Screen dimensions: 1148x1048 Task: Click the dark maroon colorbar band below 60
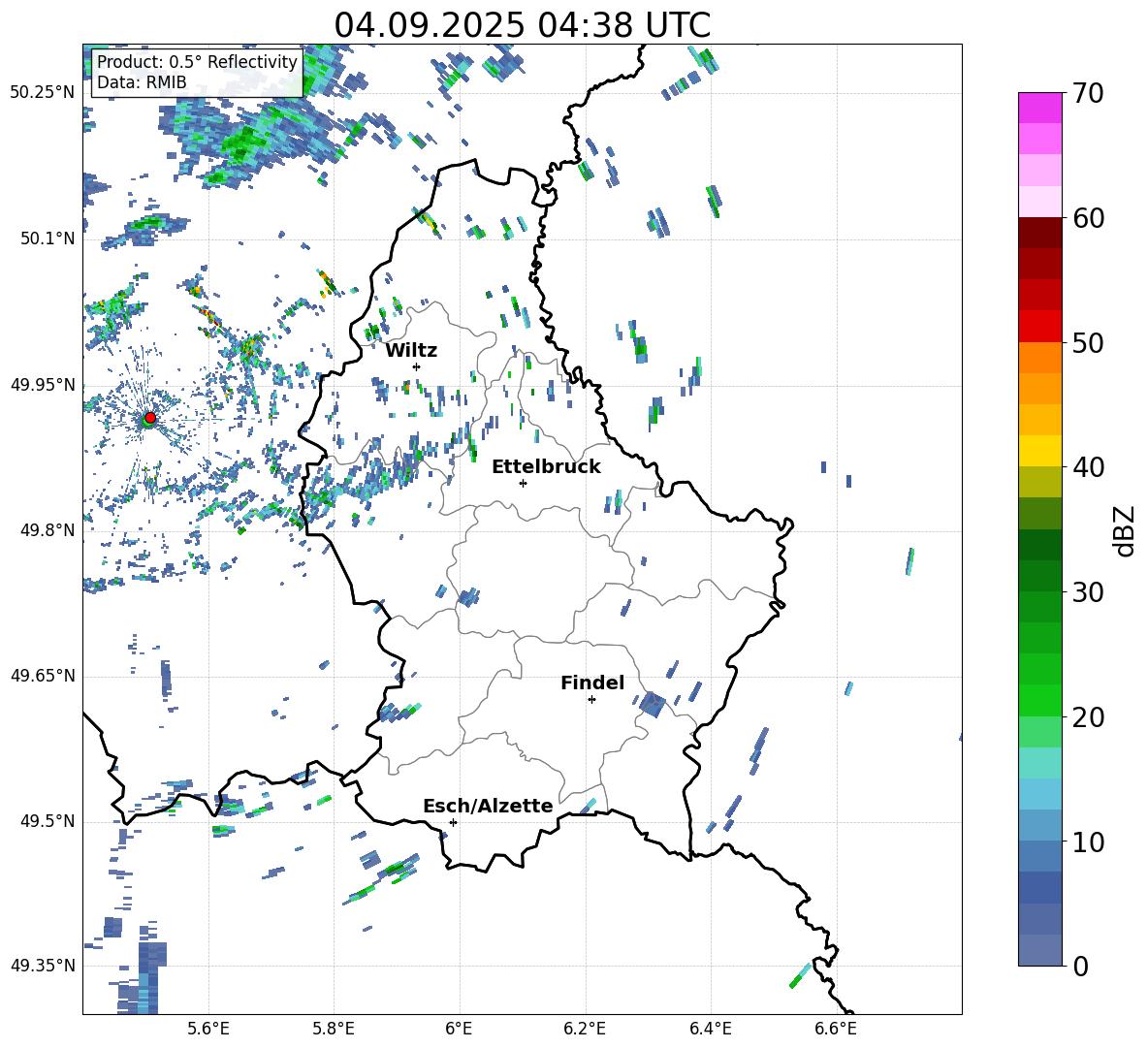[1039, 233]
